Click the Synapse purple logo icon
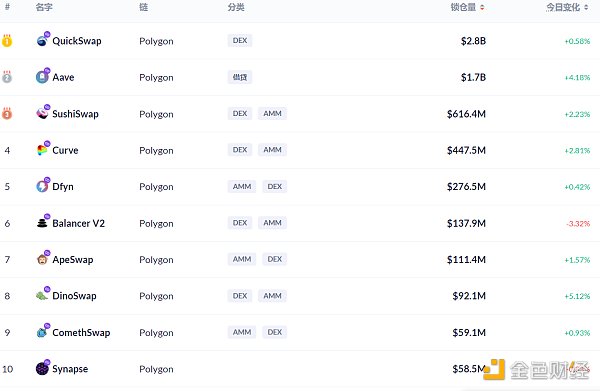The image size is (600, 391). [42, 369]
